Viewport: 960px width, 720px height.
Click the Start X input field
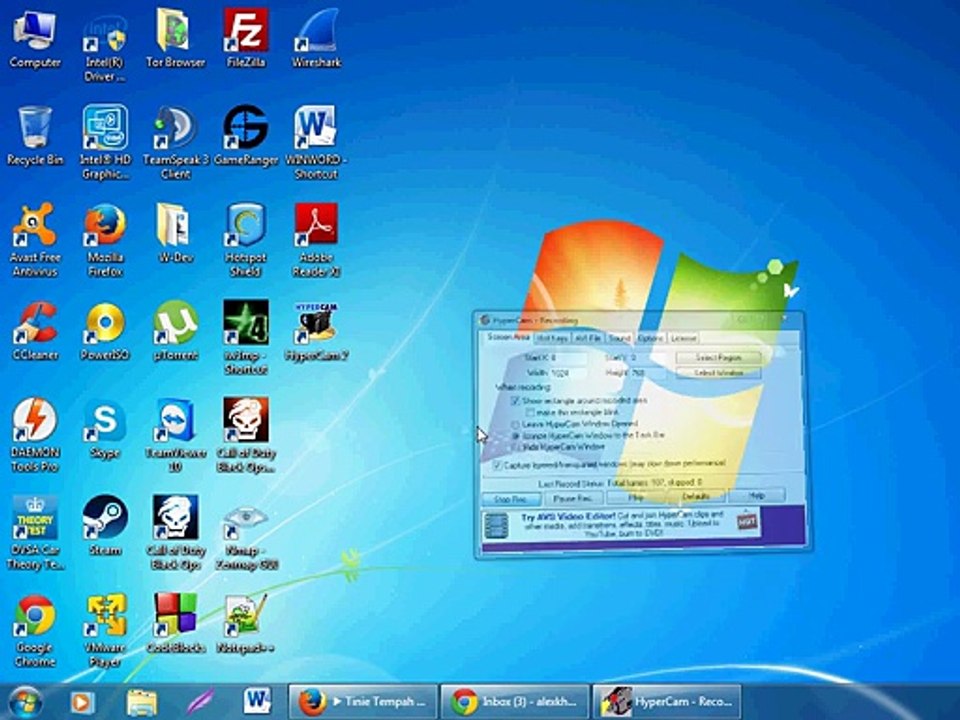(568, 357)
